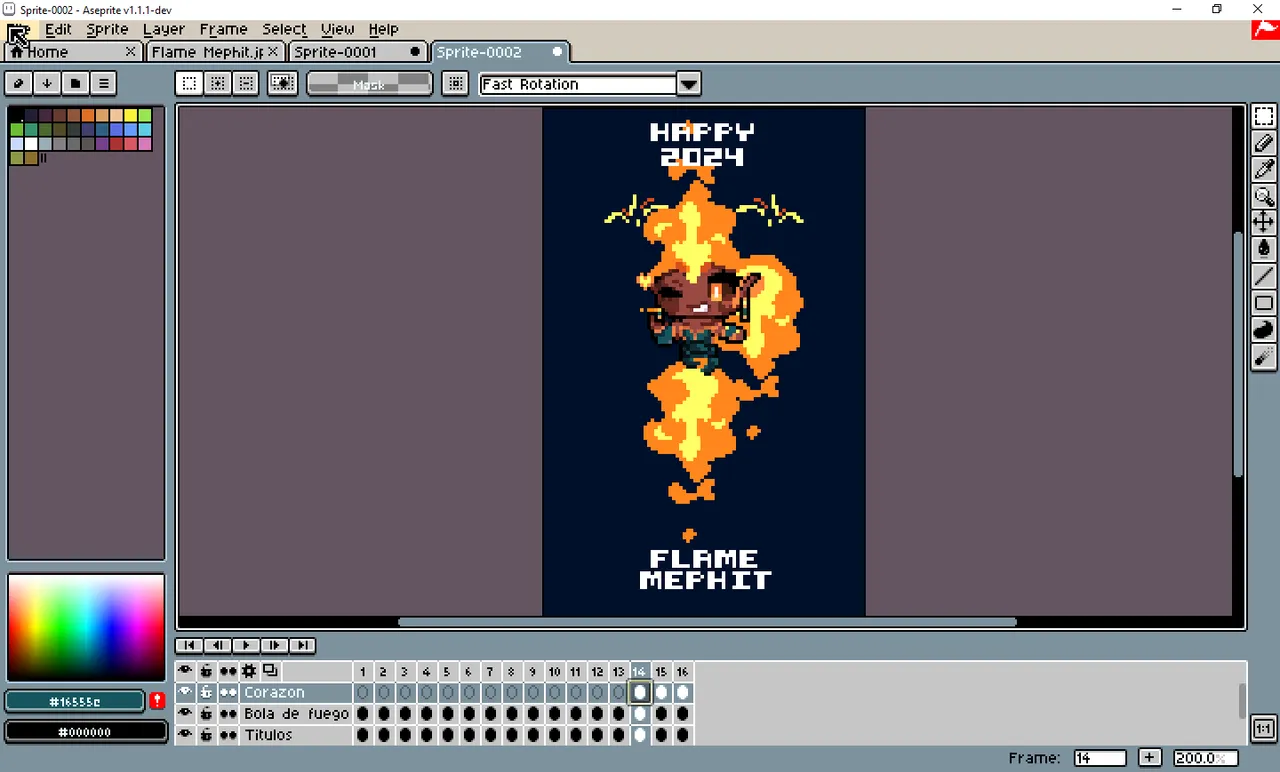Screen dimensions: 1280x772
Task: Hide the Corazon layer
Action: pyautogui.click(x=185, y=692)
